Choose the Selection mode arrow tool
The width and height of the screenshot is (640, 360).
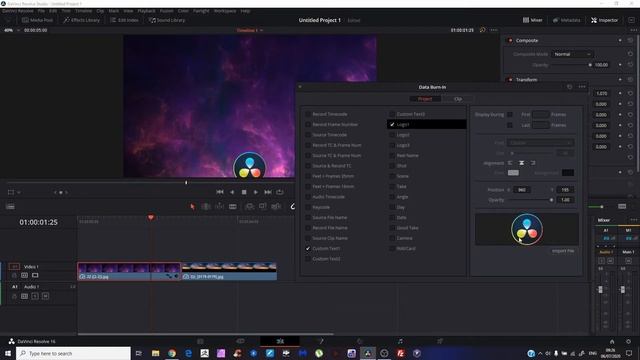(x=192, y=207)
